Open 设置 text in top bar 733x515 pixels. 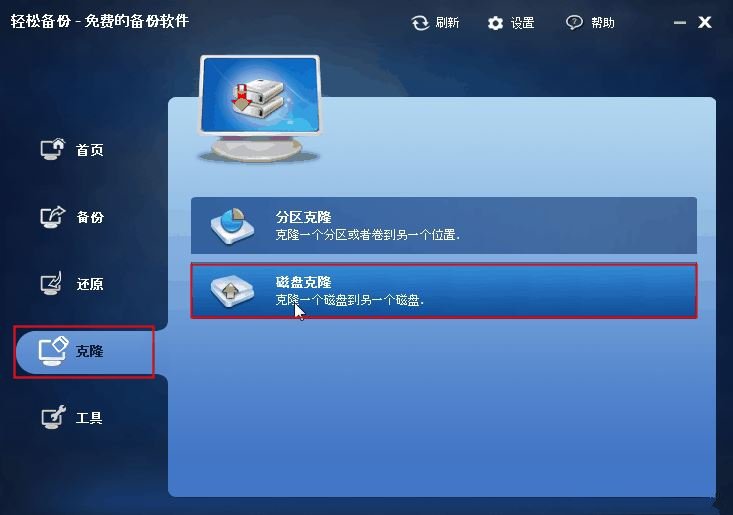[522, 23]
